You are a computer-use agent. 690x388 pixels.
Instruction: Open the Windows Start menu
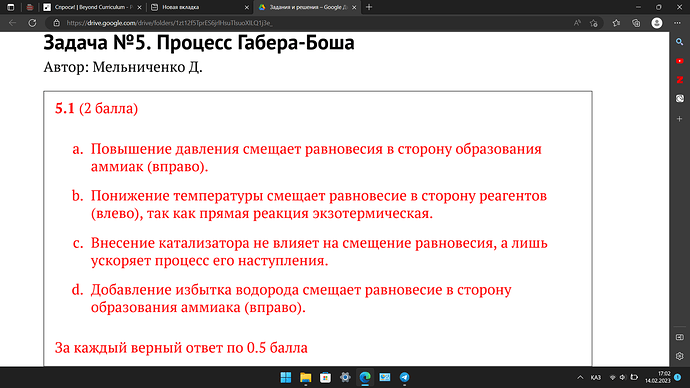[286, 377]
